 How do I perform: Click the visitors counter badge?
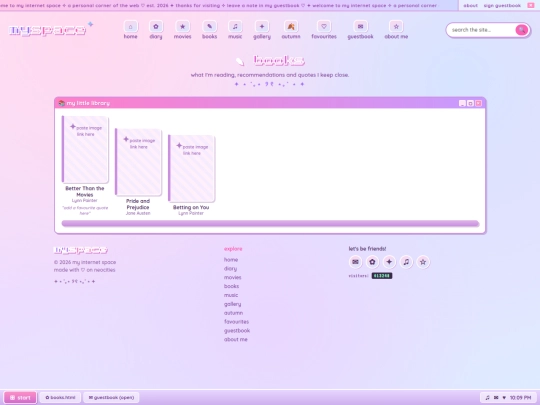coord(382,276)
